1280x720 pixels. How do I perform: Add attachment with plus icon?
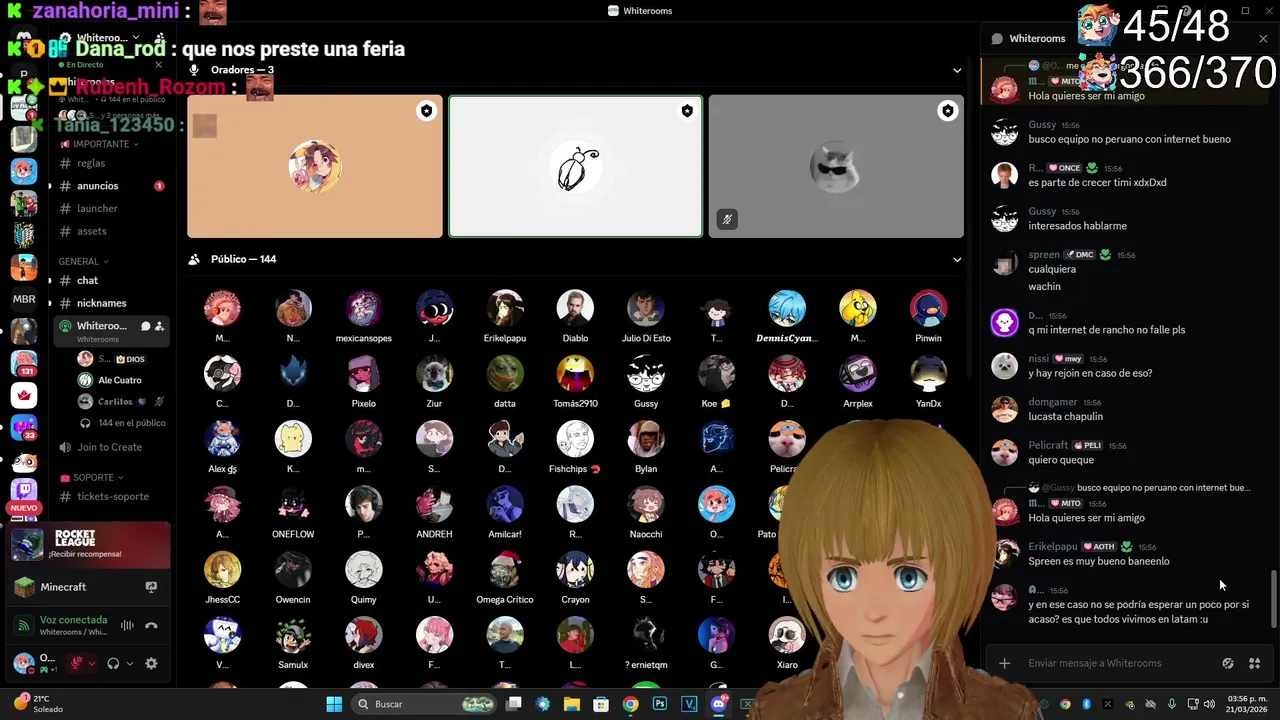coord(1004,663)
